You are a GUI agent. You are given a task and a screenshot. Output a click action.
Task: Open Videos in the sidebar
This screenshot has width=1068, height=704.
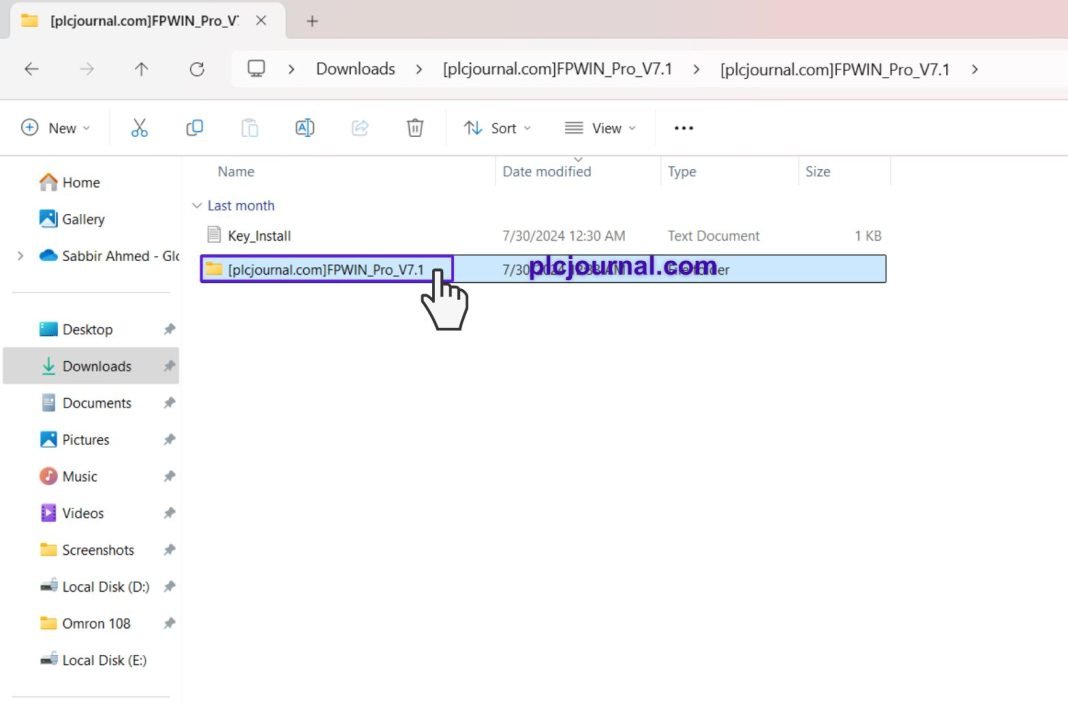pos(72,513)
